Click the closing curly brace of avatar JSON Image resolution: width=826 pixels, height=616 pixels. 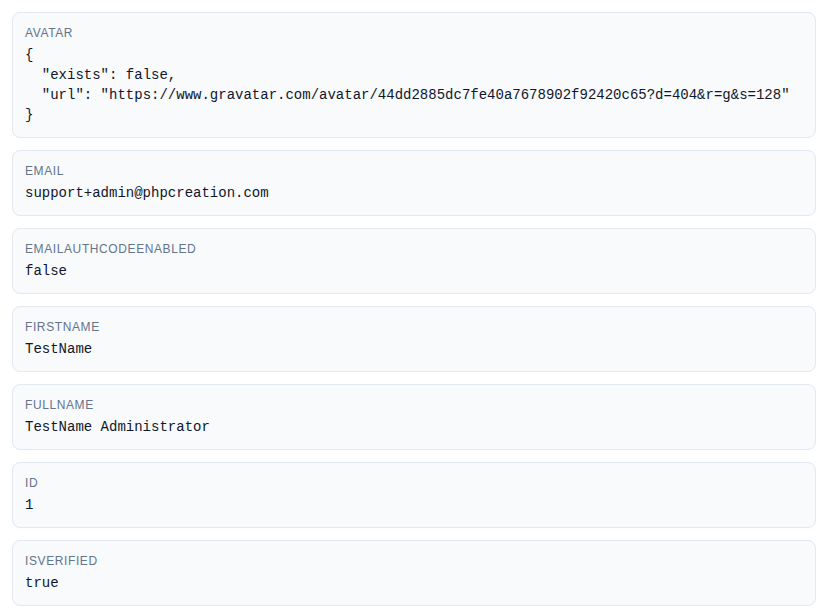click(x=29, y=114)
